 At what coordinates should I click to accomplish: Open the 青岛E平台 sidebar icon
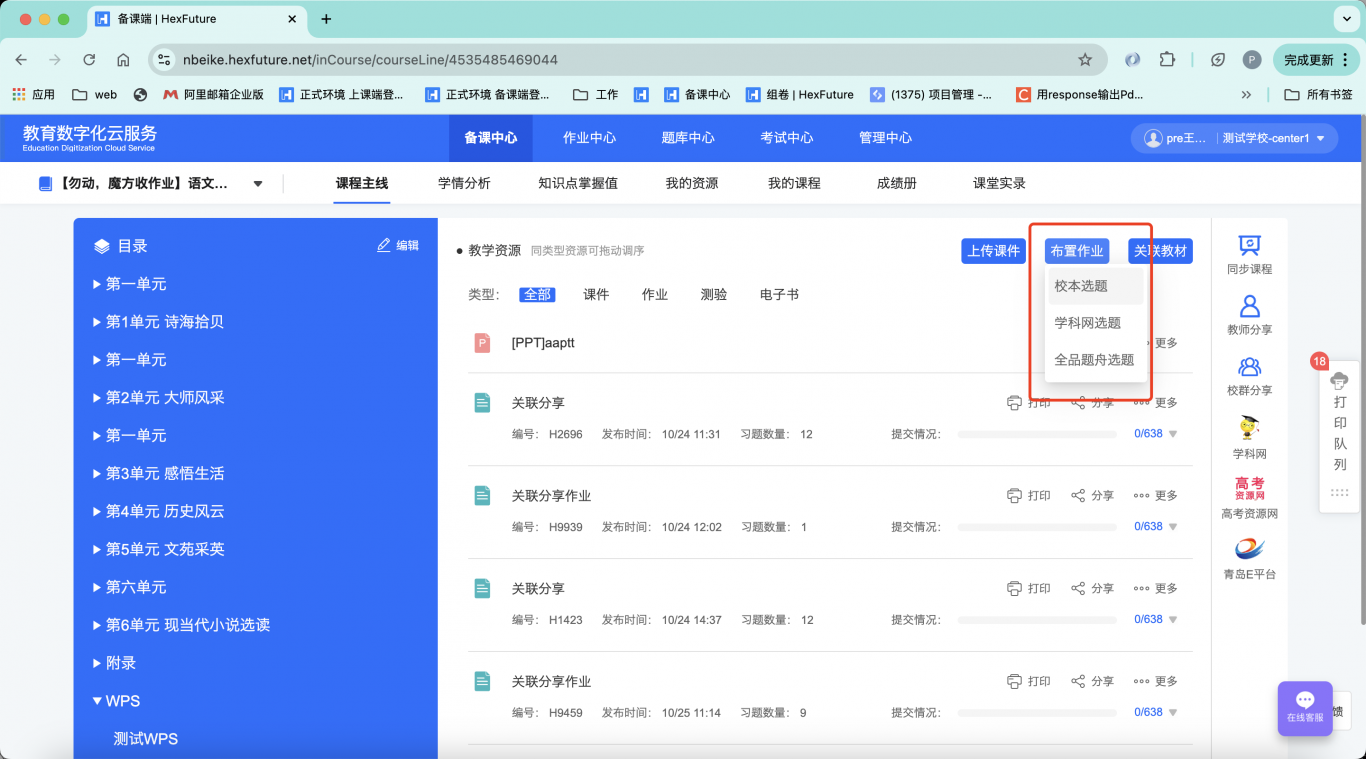[x=1249, y=559]
